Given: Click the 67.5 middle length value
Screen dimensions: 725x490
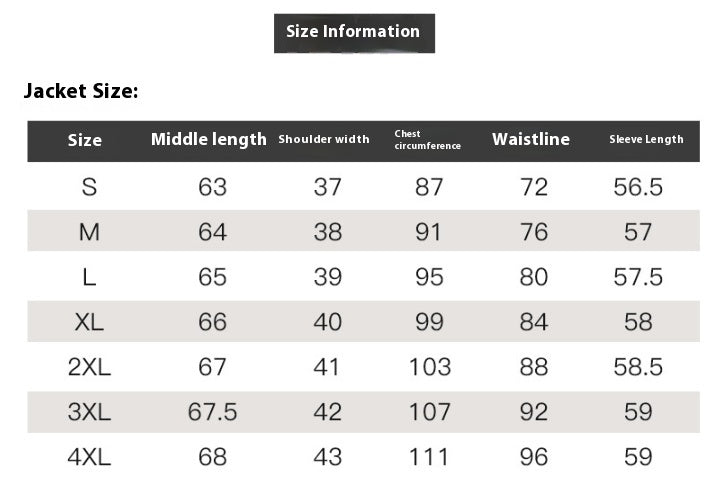Looking at the screenshot, I should click(x=212, y=412).
